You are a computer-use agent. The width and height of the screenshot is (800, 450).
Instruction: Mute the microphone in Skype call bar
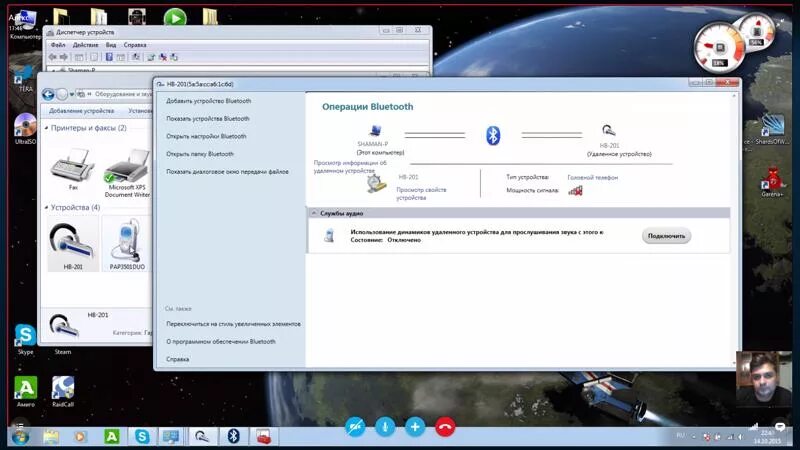[385, 427]
